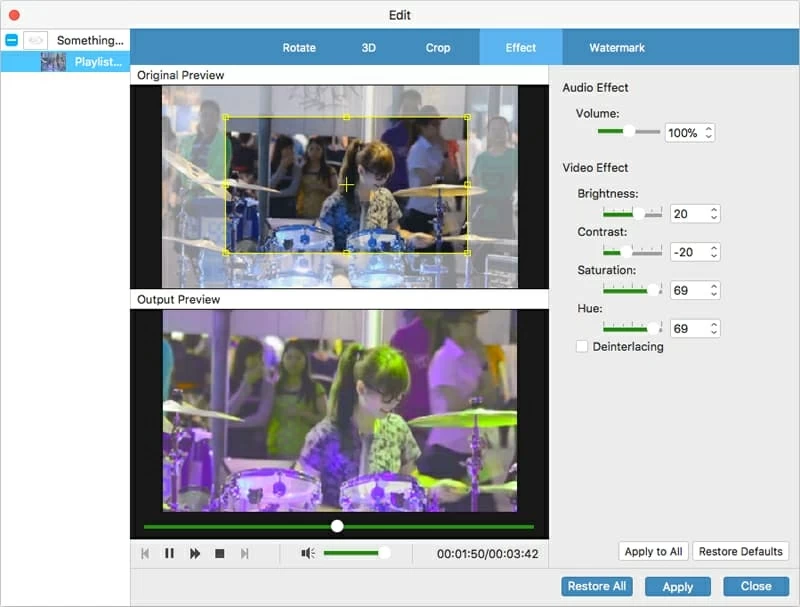This screenshot has width=800, height=607.
Task: Pause the video playback
Action: (169, 553)
